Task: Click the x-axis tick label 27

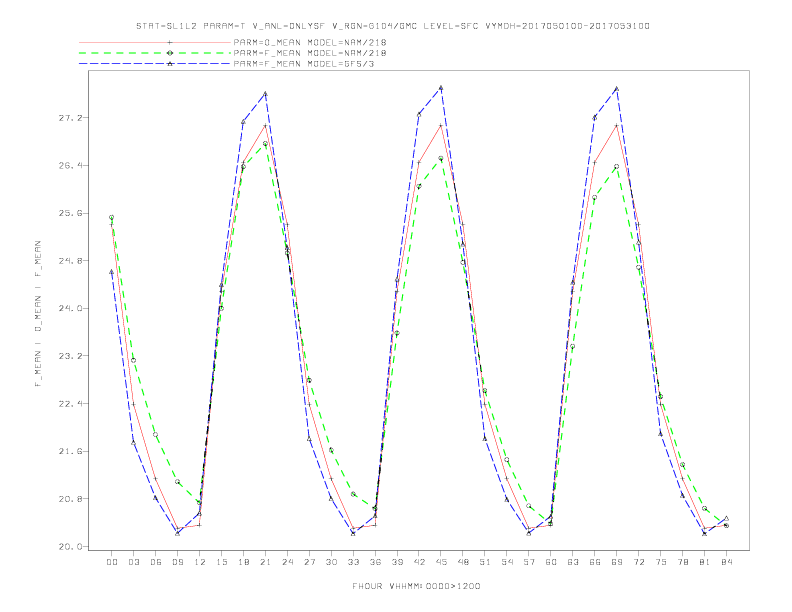Action: coord(309,562)
